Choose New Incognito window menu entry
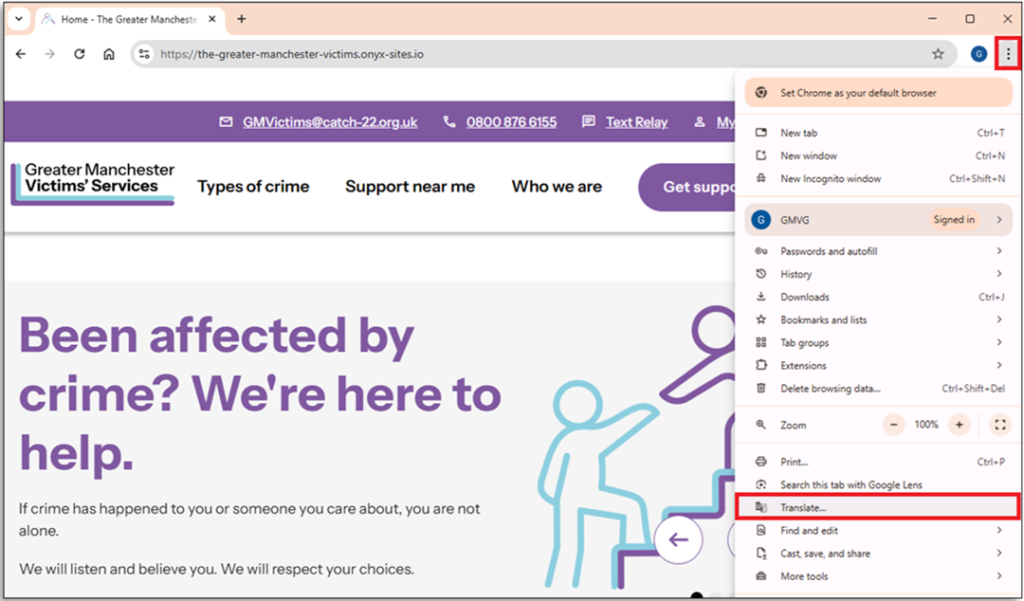This screenshot has height=601, width=1024. 830,179
